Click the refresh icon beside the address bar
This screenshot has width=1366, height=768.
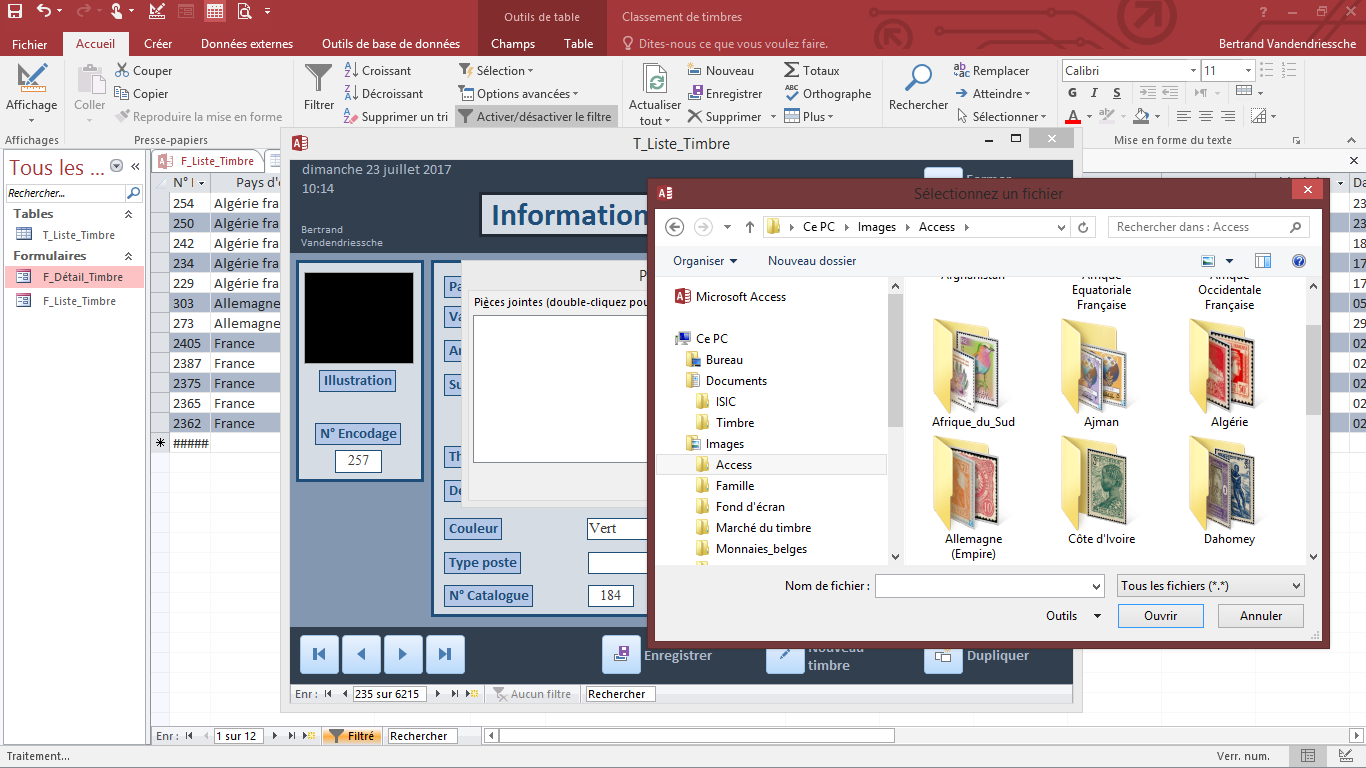(x=1083, y=227)
